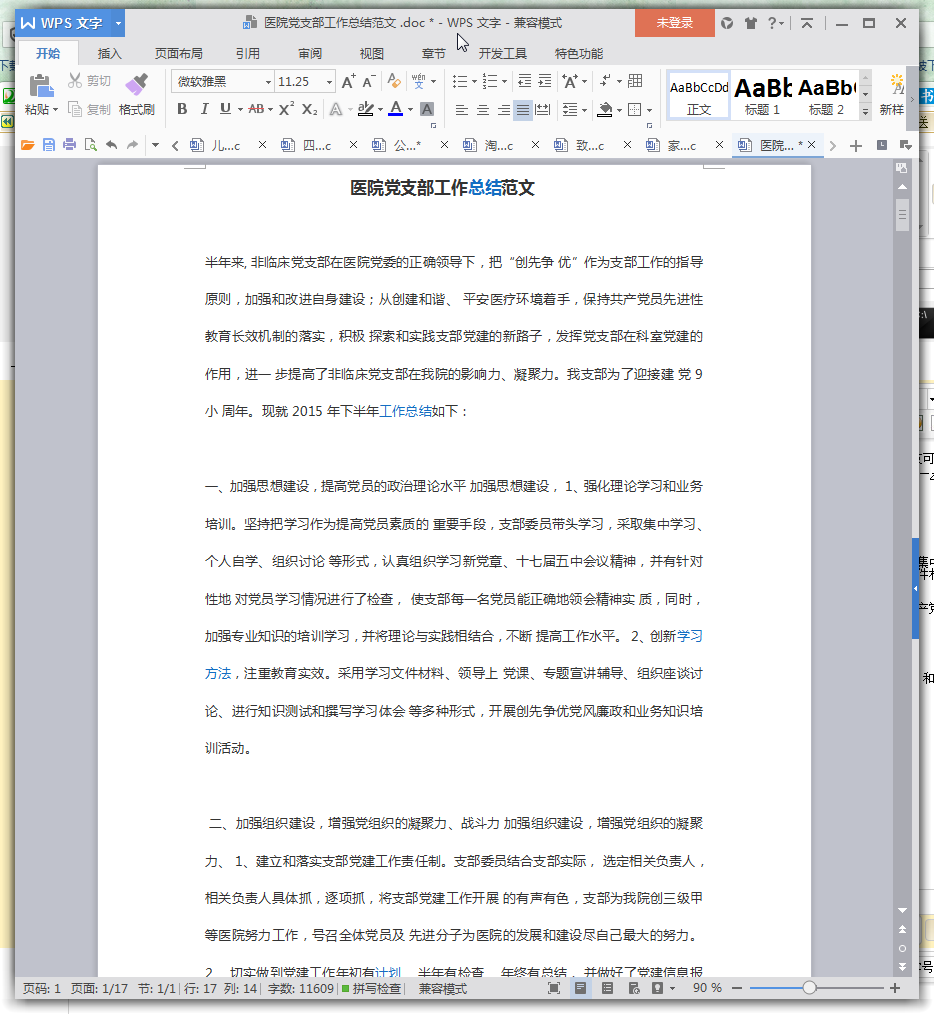Save the document with the floppy disk icon
This screenshot has height=1014, width=934.
coord(49,145)
